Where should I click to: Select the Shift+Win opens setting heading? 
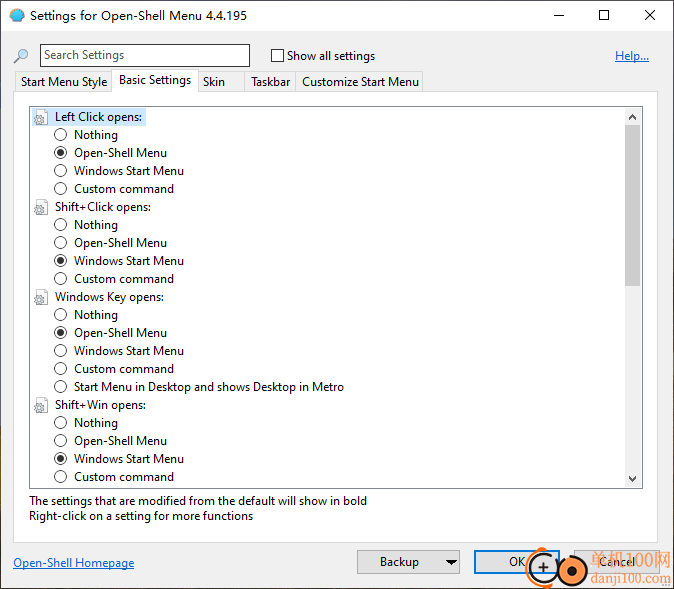pyautogui.click(x=101, y=405)
